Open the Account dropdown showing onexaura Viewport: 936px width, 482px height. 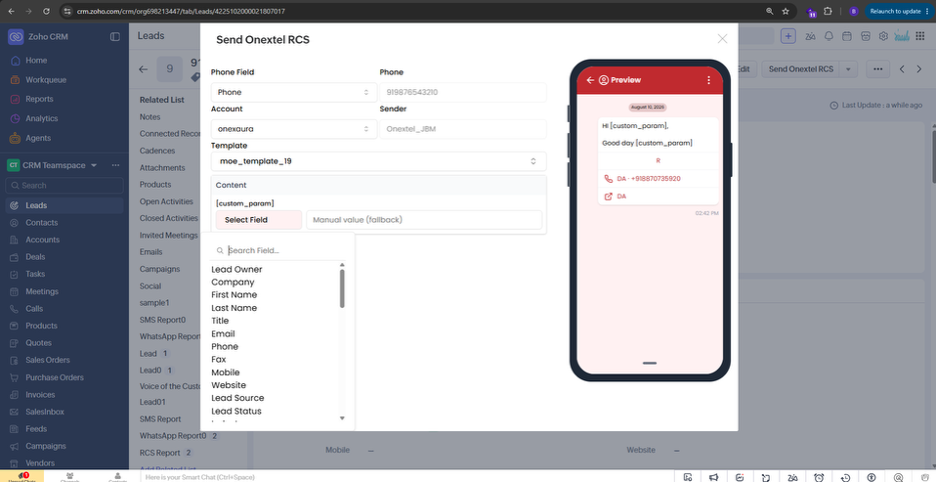[x=294, y=129]
